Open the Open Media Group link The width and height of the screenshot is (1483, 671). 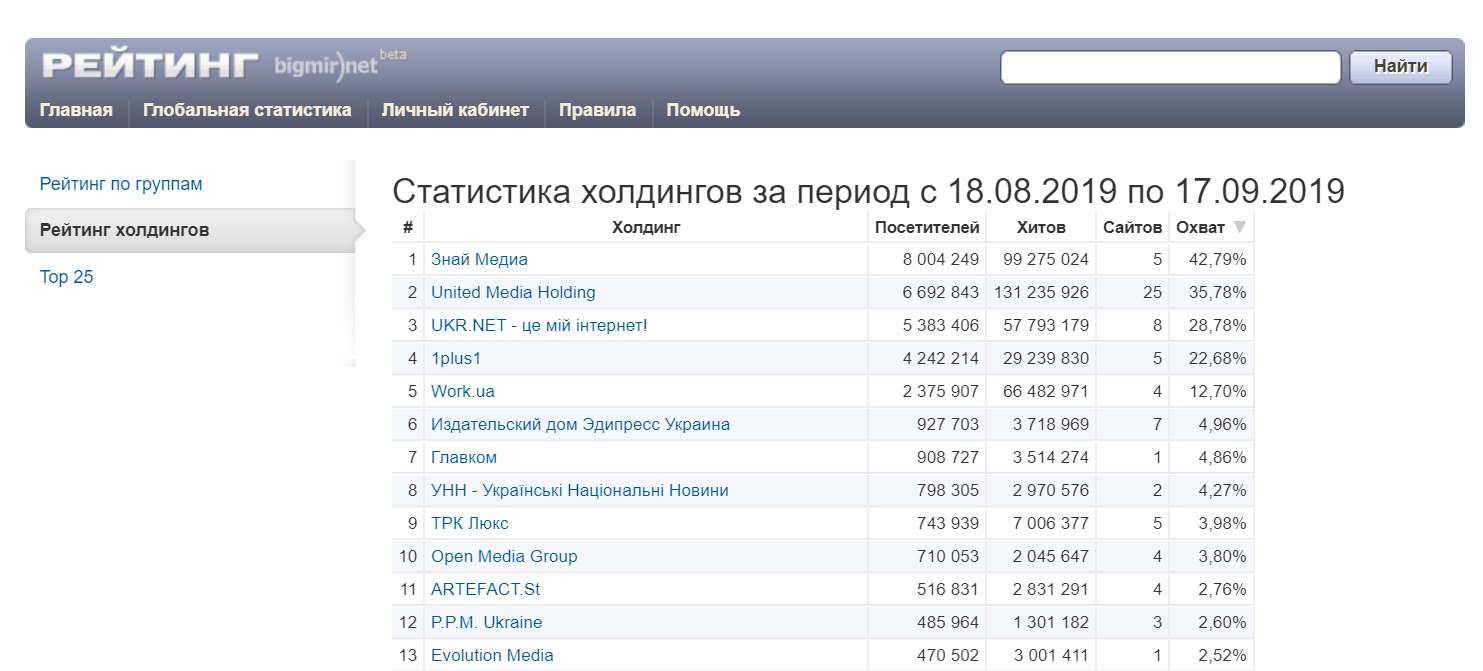504,556
